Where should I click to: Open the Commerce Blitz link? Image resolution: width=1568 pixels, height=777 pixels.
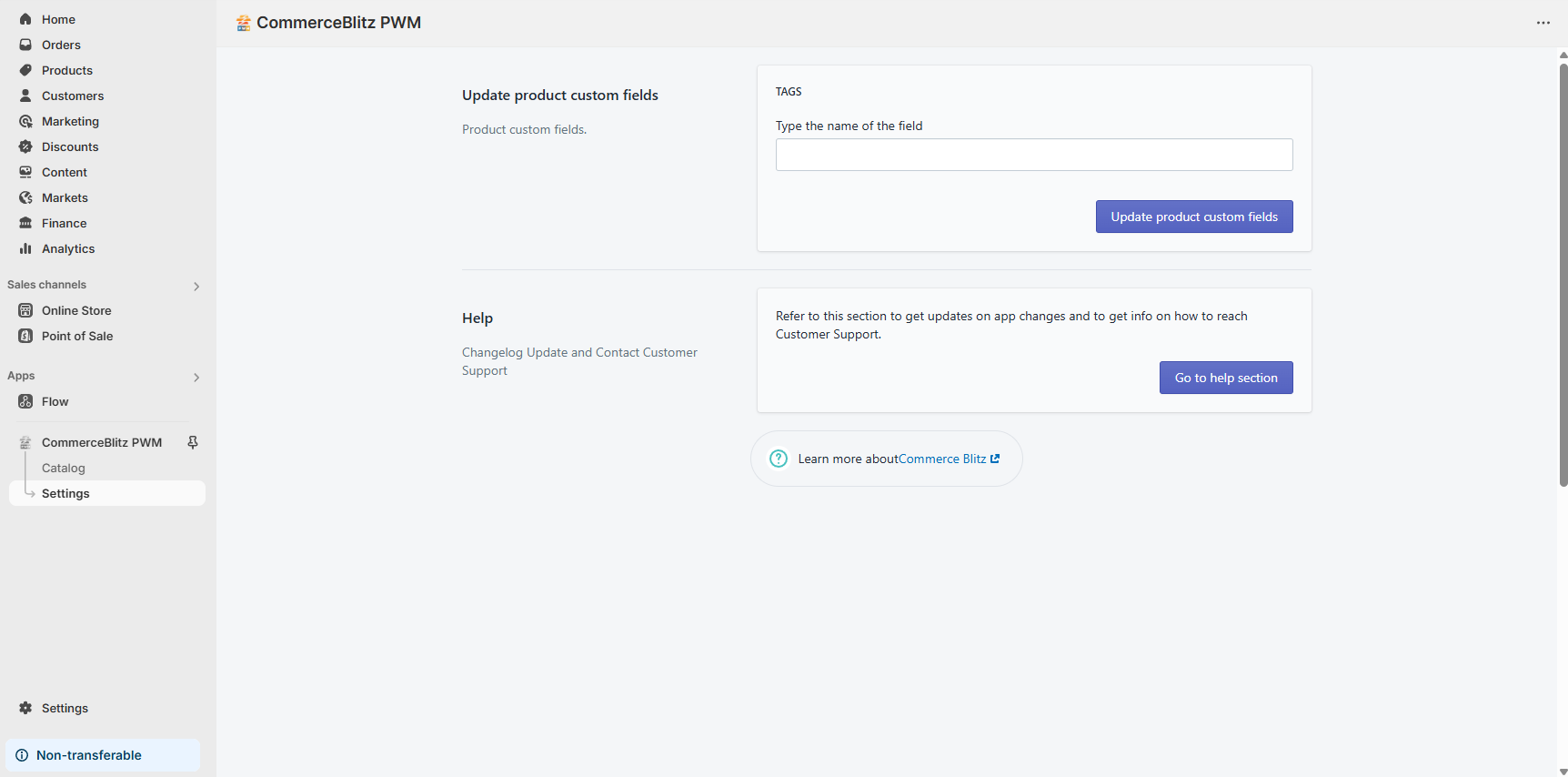click(x=942, y=459)
